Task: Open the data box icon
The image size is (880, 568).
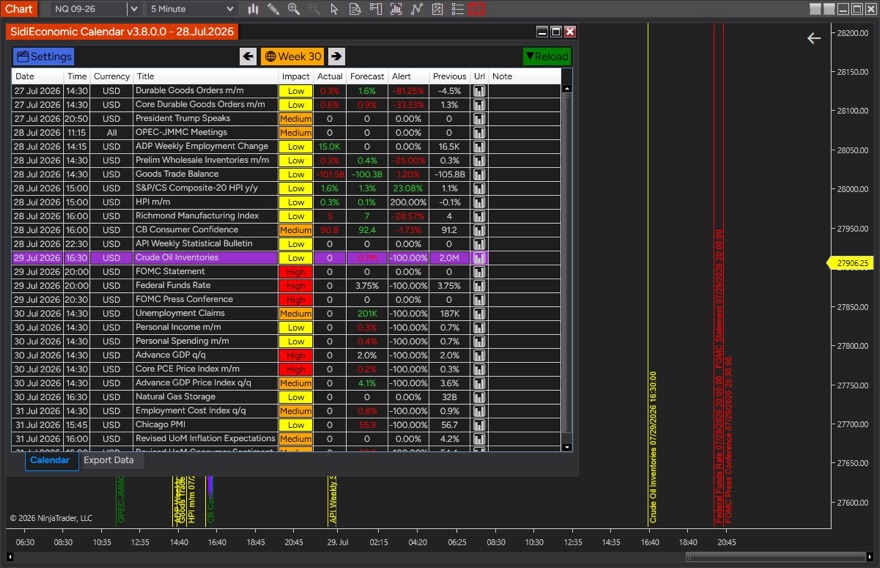Action: click(x=355, y=9)
